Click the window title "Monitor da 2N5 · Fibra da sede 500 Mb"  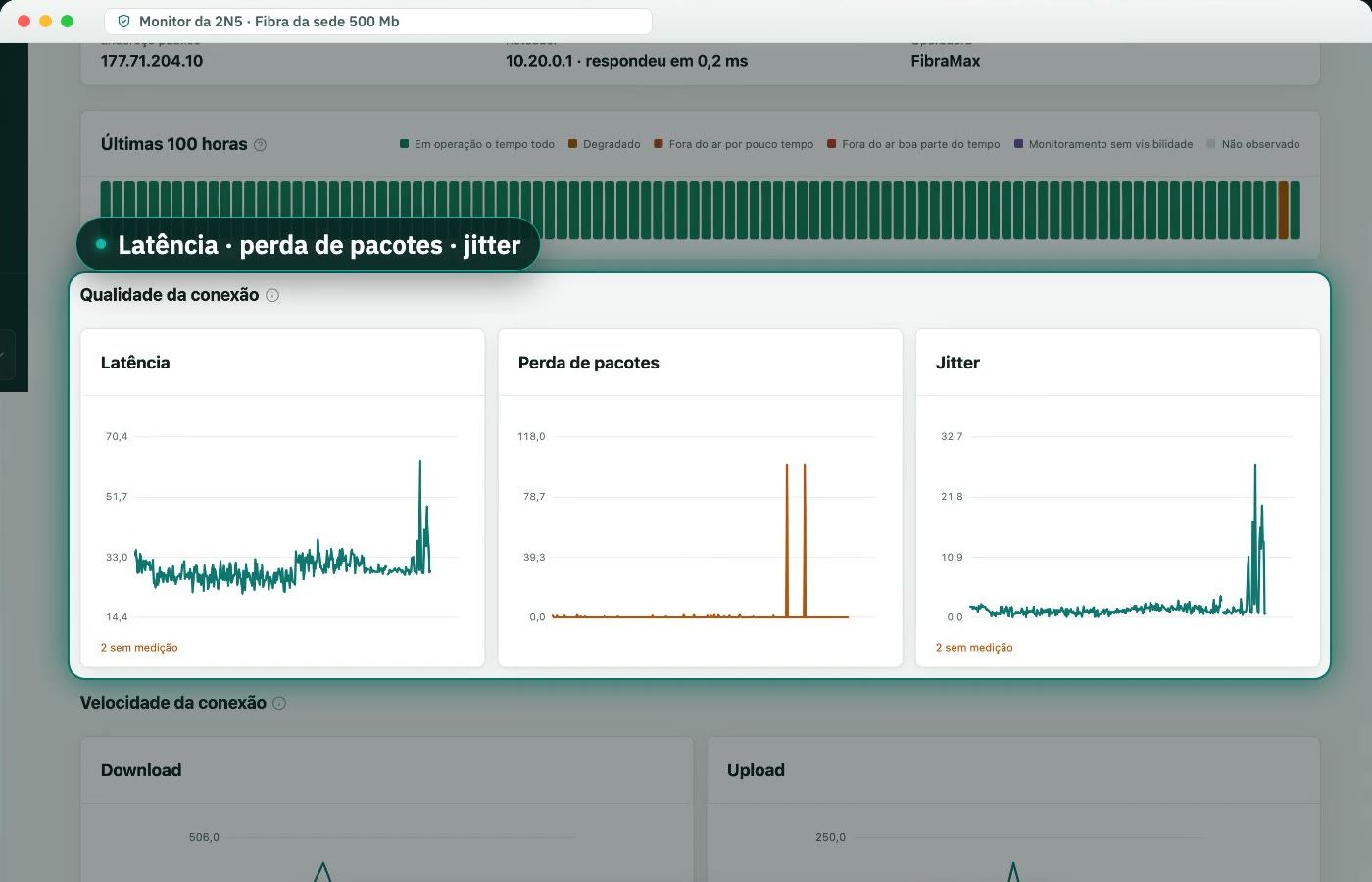click(269, 22)
